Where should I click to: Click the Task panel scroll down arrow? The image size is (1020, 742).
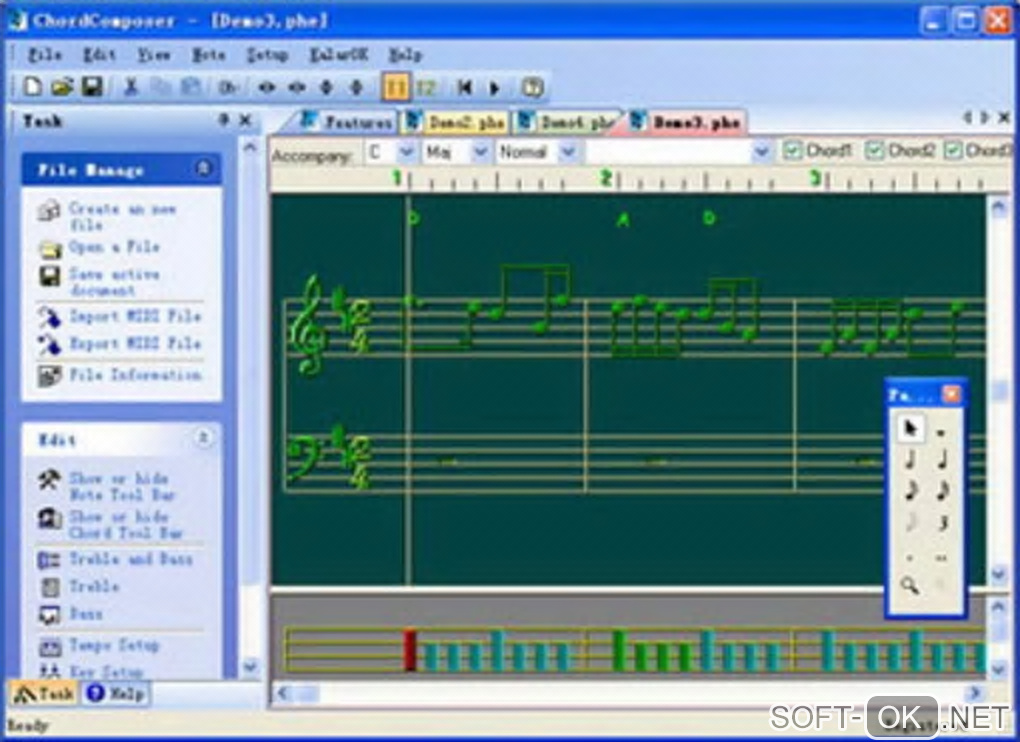point(250,667)
